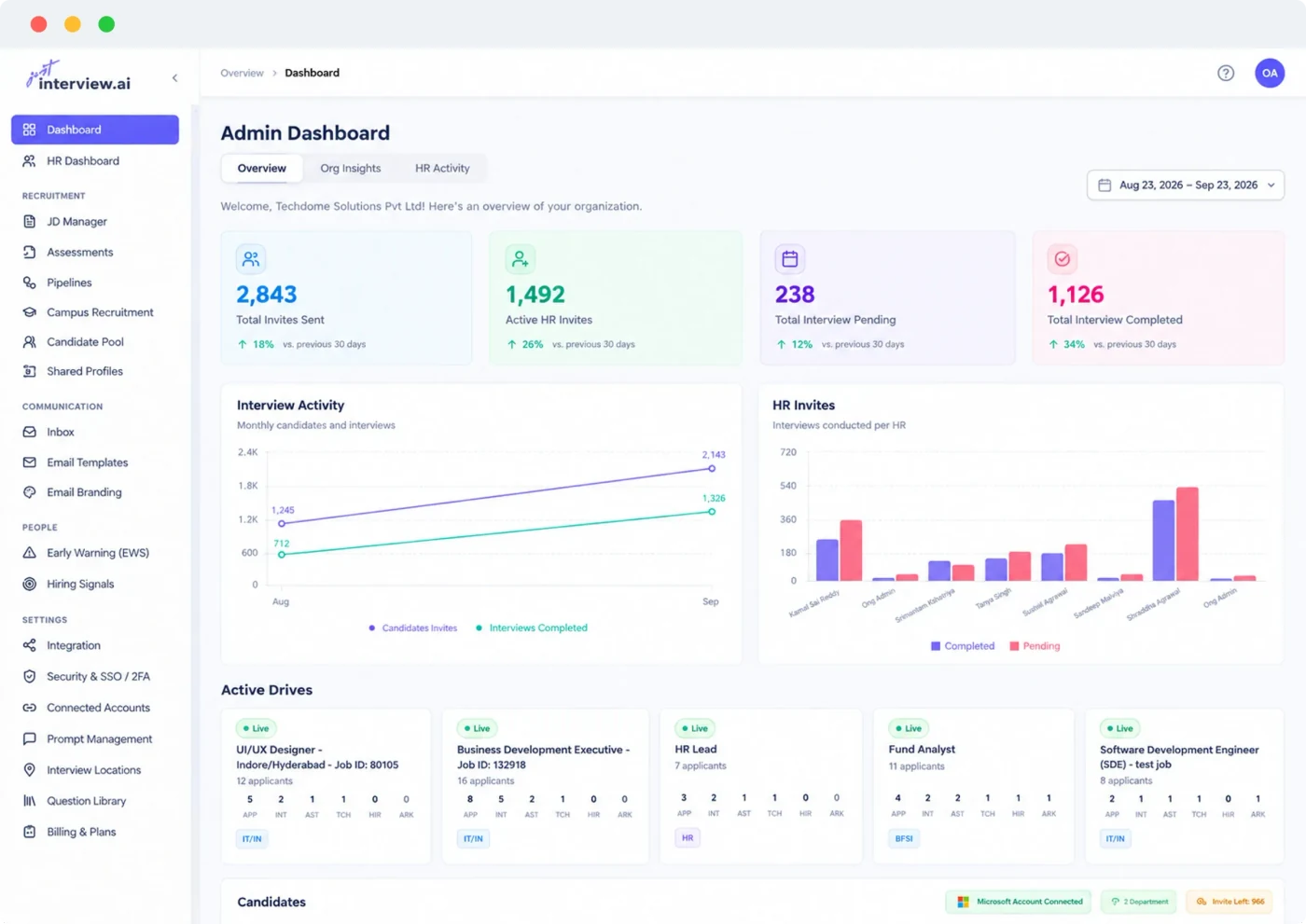
Task: Click the Hiring Signals target icon
Action: pyautogui.click(x=30, y=585)
